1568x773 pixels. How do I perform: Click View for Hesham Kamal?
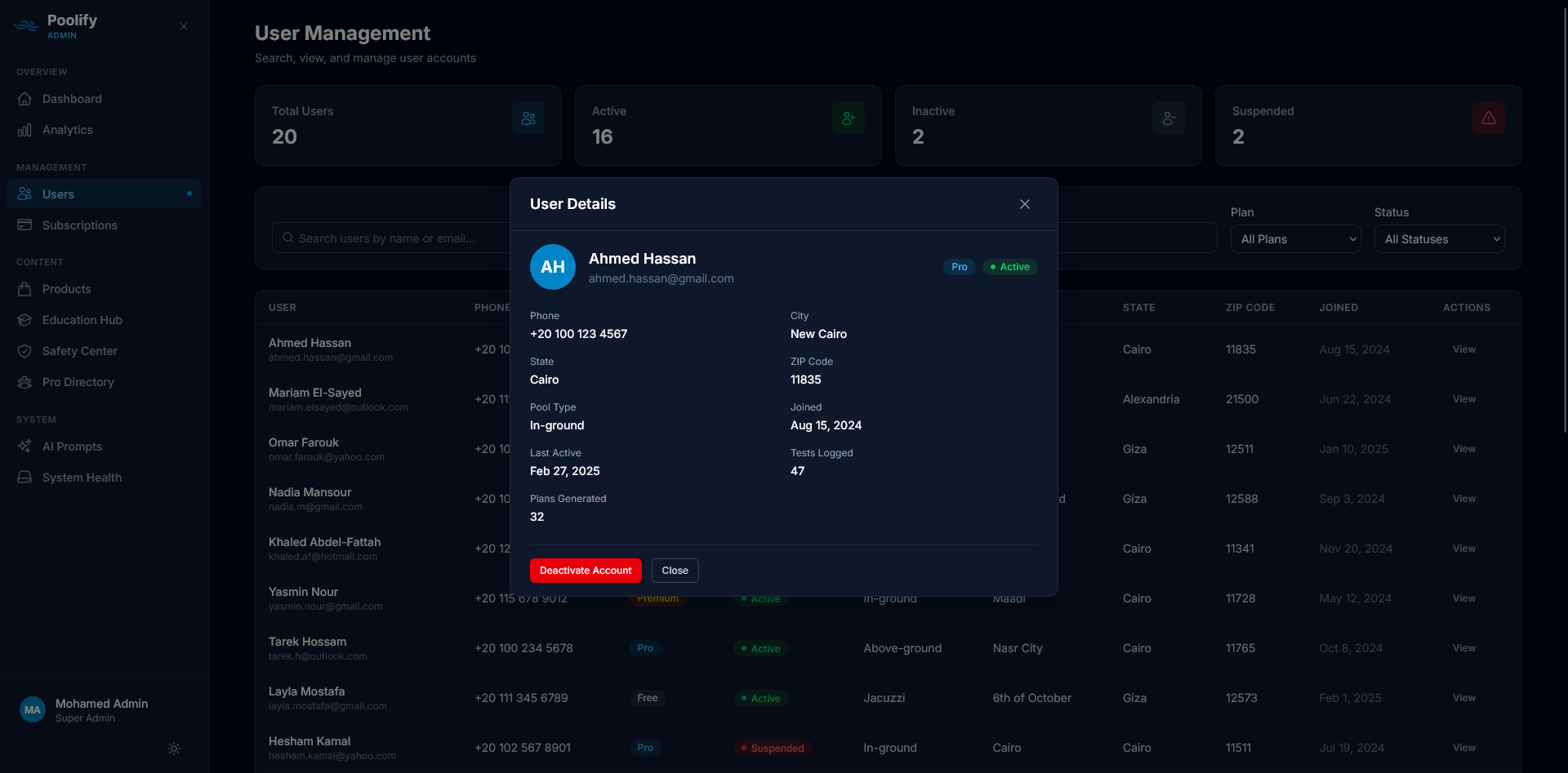pyautogui.click(x=1463, y=748)
